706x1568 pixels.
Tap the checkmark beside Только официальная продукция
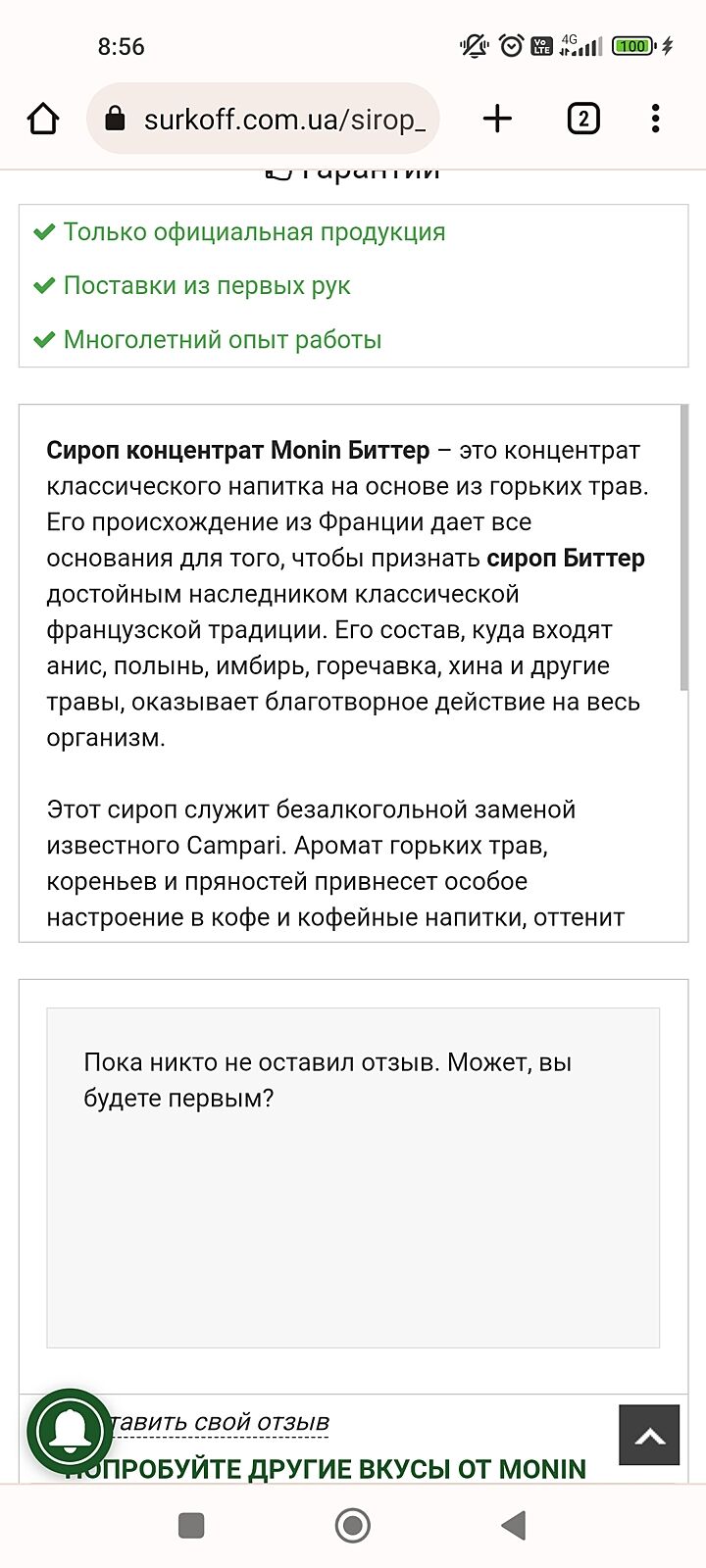[x=43, y=232]
